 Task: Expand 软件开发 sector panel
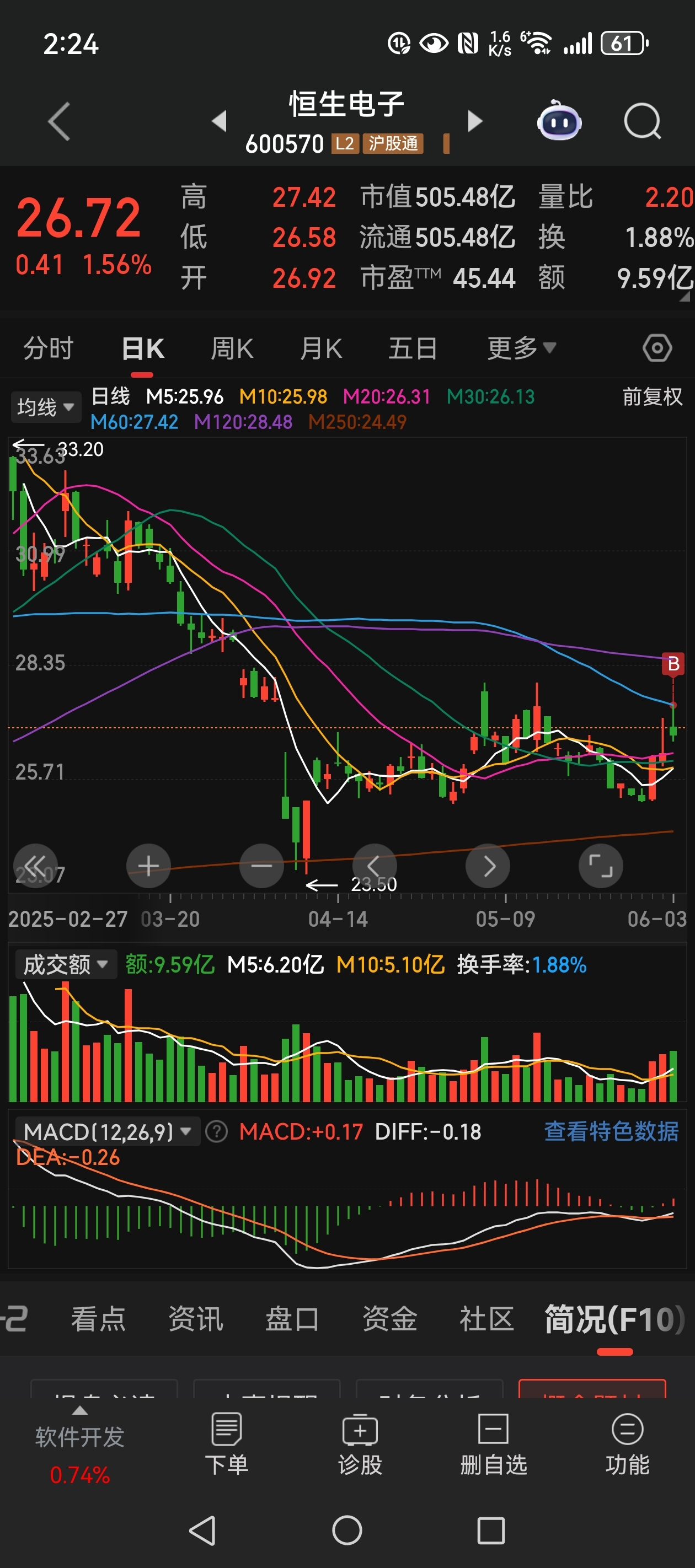[80, 1447]
